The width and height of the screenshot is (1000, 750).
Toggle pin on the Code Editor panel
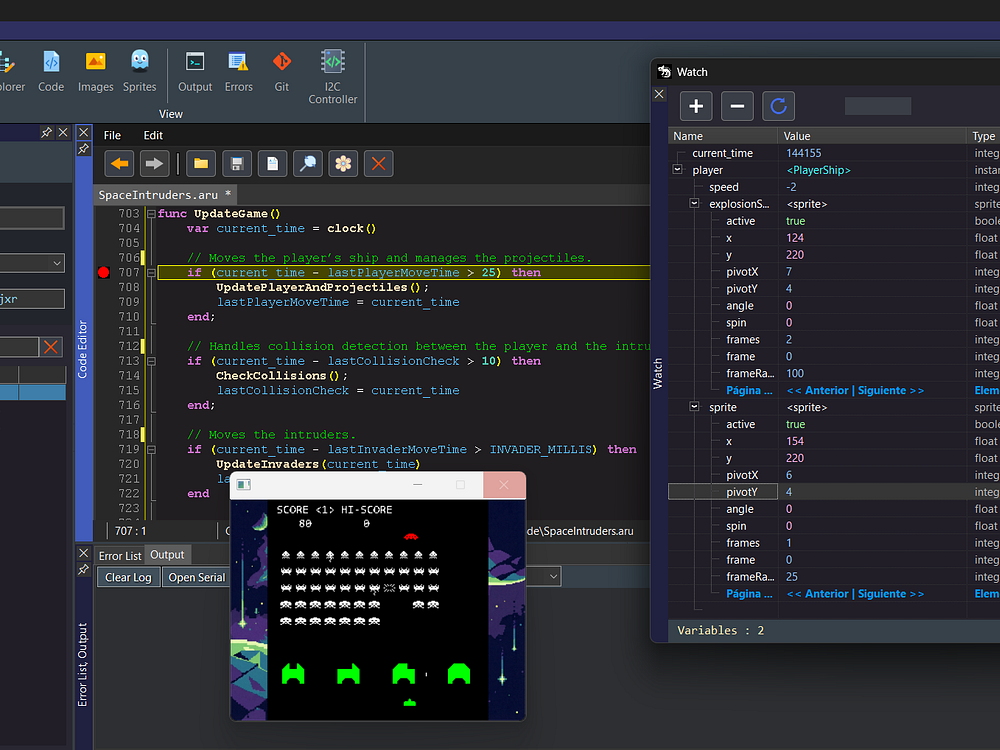point(84,149)
